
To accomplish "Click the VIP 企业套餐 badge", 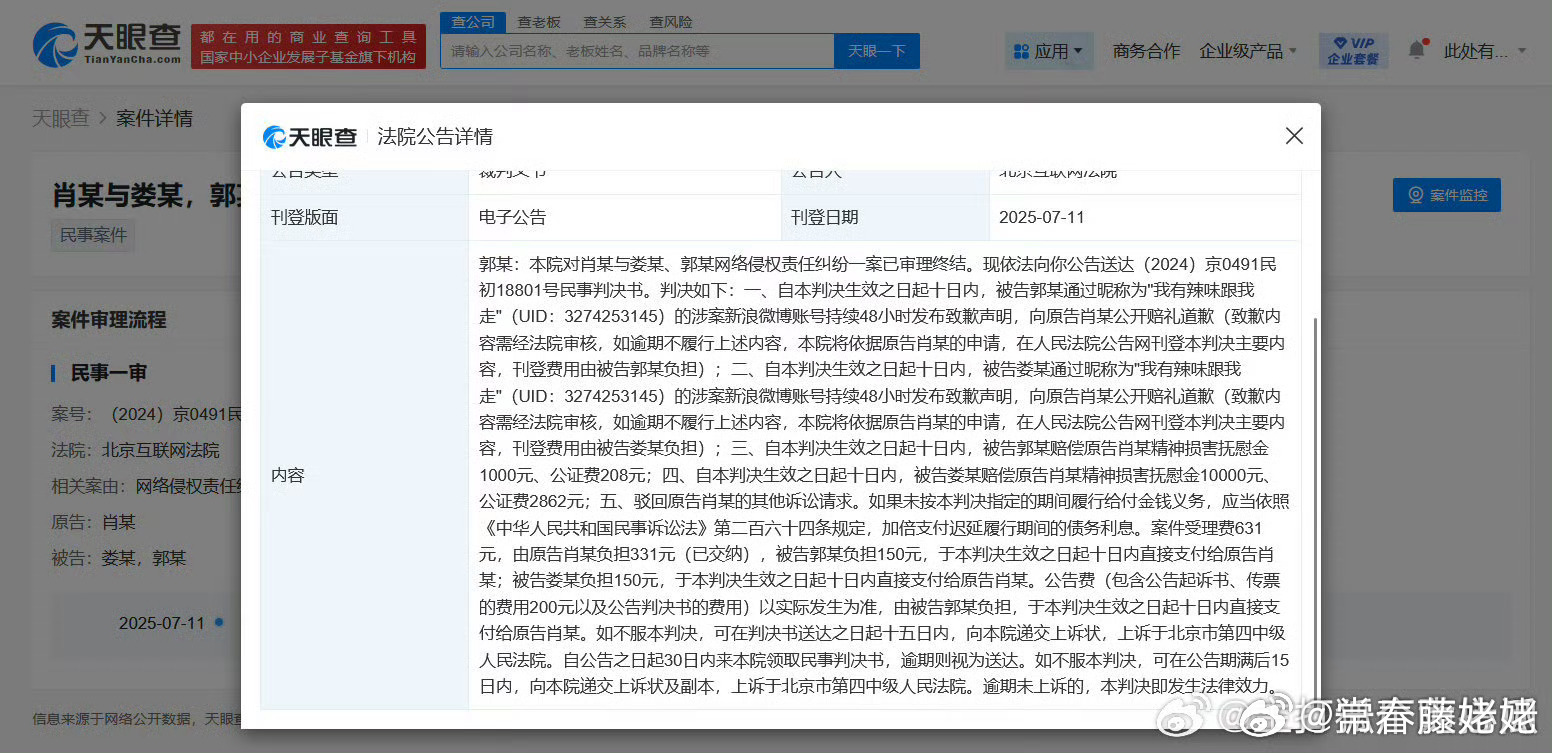I will (1353, 51).
